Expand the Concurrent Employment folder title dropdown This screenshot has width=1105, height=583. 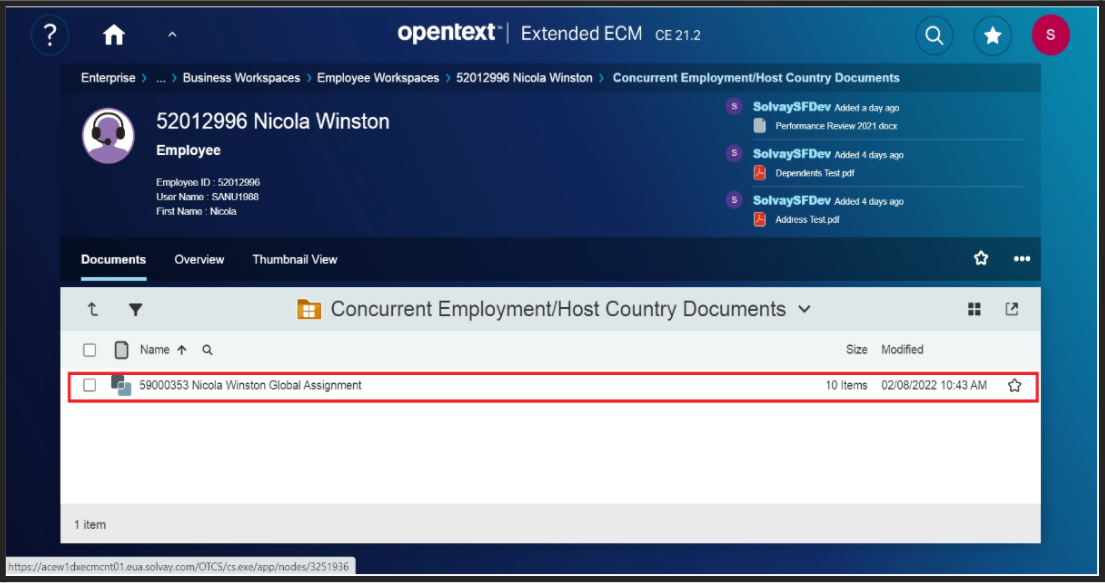pos(804,310)
